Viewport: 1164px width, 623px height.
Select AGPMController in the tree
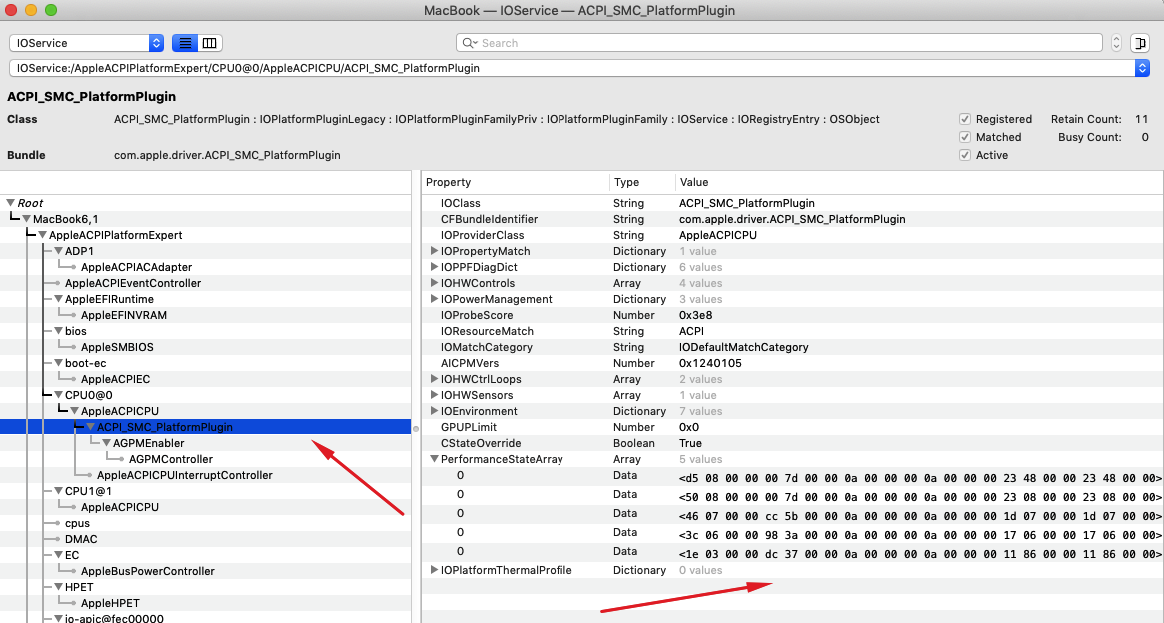[170, 459]
